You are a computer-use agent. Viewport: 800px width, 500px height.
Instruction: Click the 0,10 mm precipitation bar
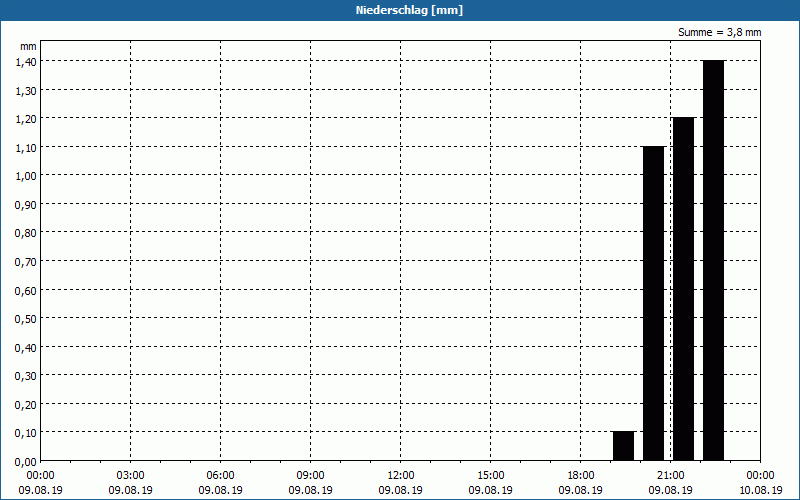click(623, 446)
